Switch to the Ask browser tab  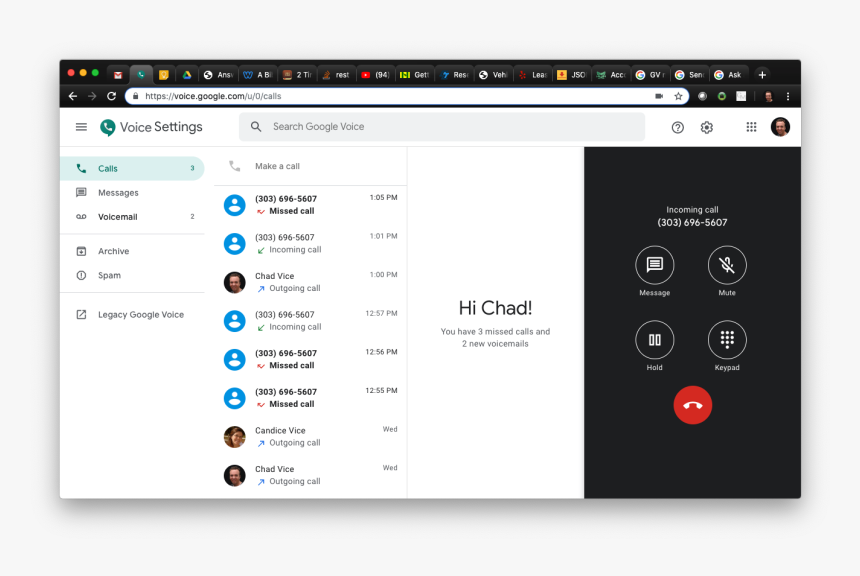click(x=729, y=75)
